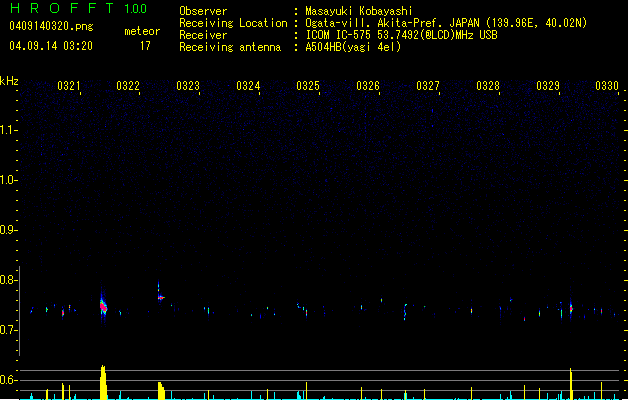Click the meteor echo above 0.75 kHz after 0322
Screen dimensions: 629x400
pyautogui.click(x=160, y=297)
